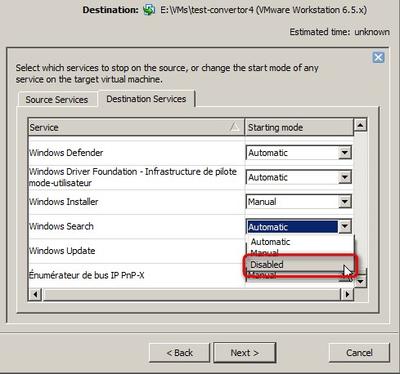Screen dimensions: 400x374
Task: Click the destination VM icon
Action: pos(149,10)
